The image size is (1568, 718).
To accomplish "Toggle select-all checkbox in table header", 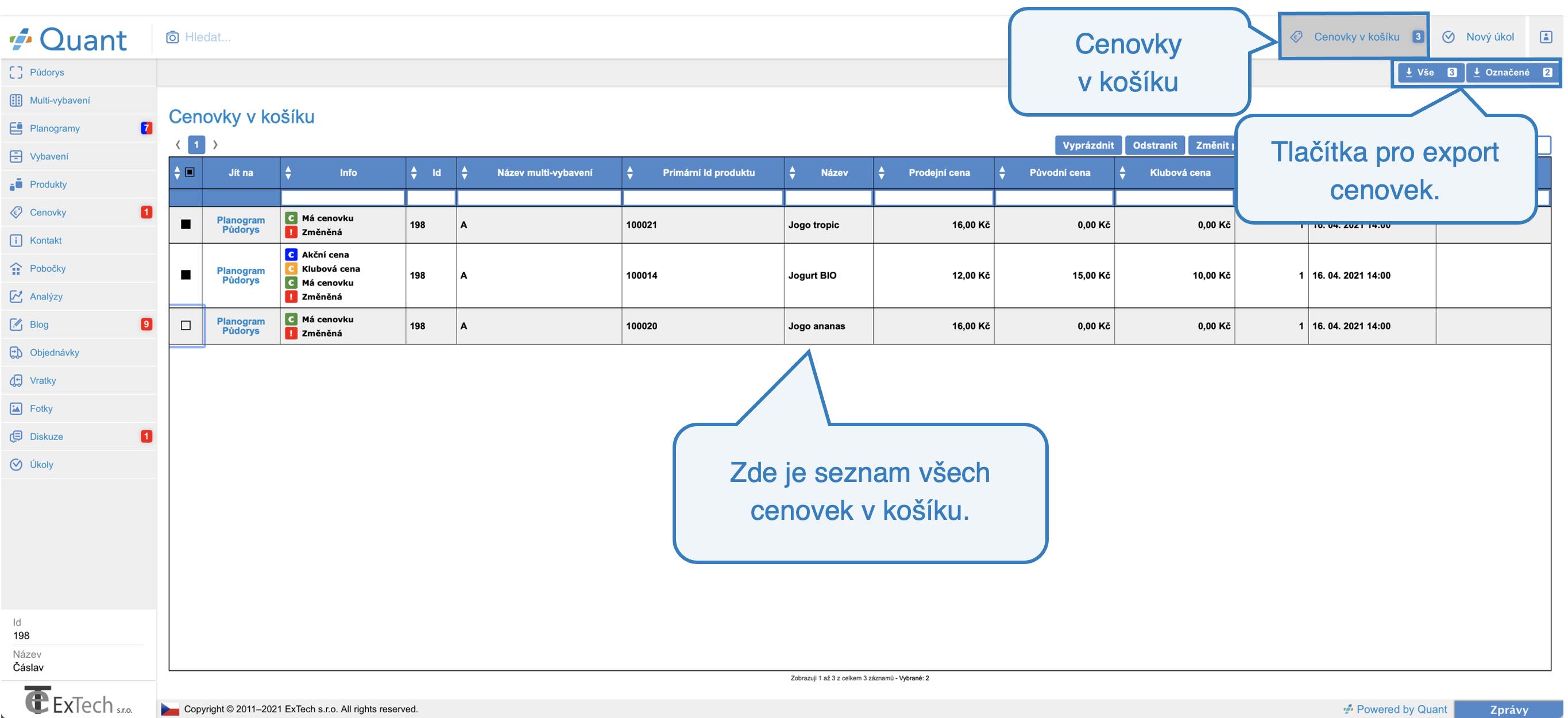I will click(190, 172).
